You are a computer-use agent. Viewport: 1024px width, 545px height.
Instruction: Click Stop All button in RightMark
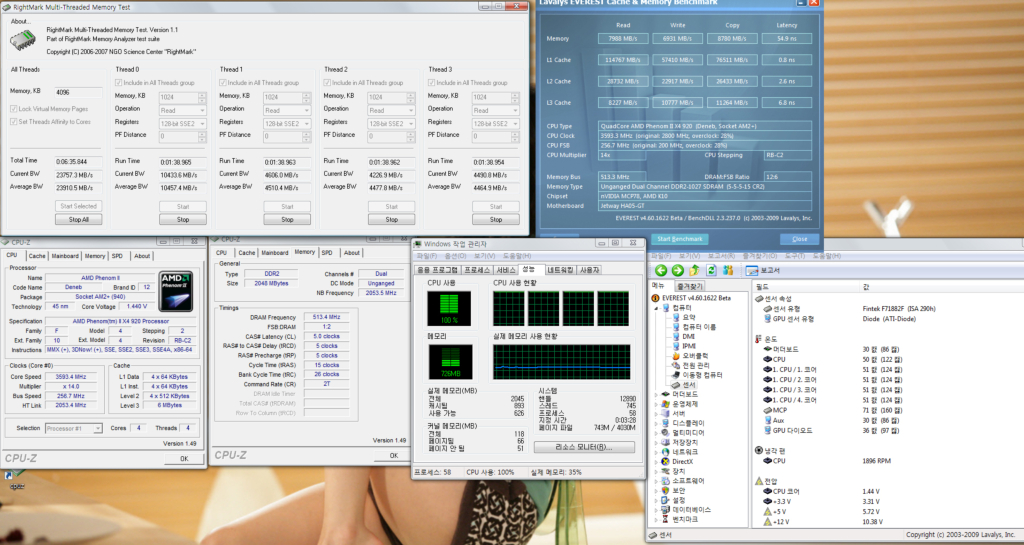point(78,220)
